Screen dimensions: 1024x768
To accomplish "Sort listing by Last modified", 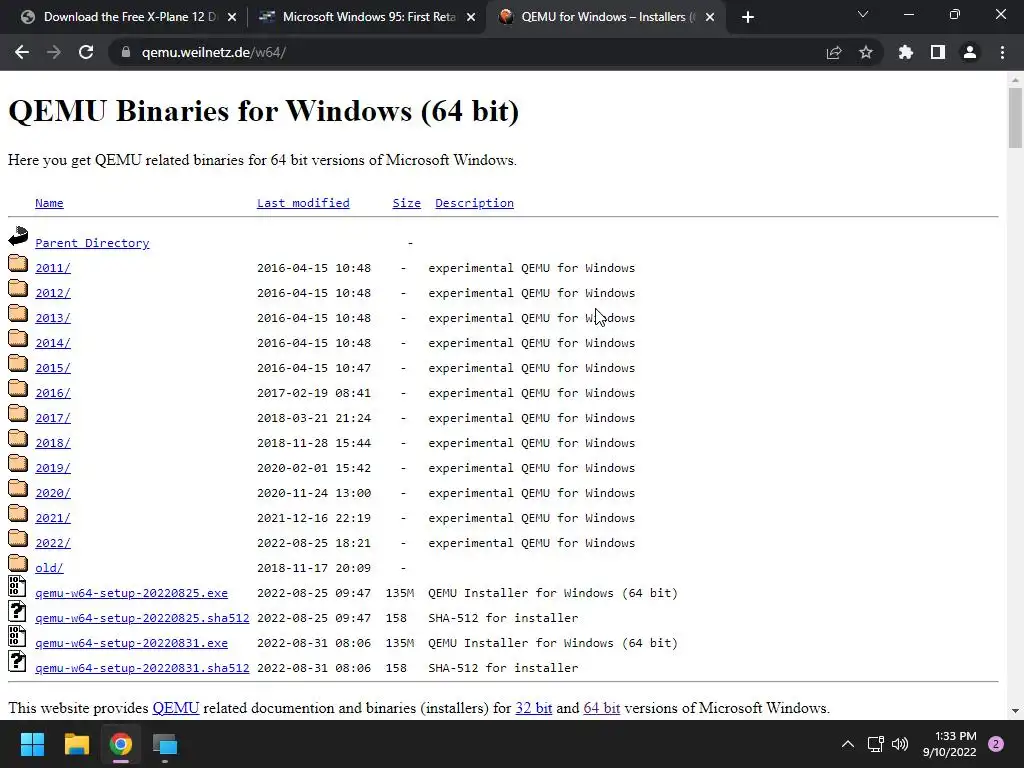I will (303, 203).
